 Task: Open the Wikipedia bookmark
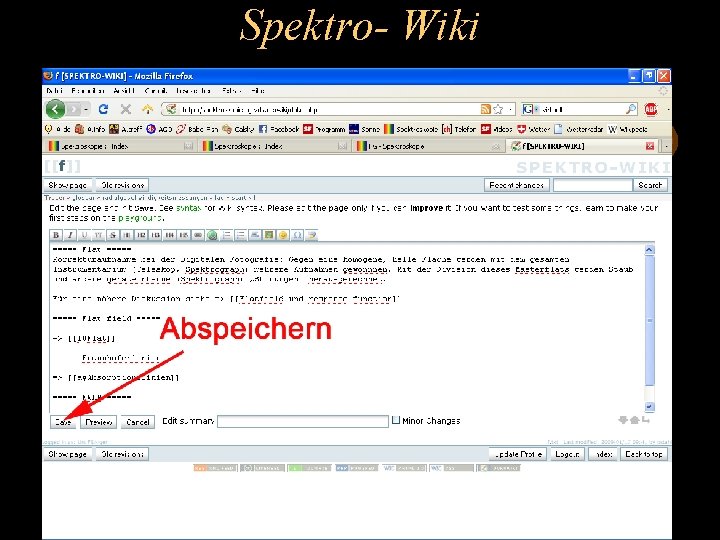(628, 129)
